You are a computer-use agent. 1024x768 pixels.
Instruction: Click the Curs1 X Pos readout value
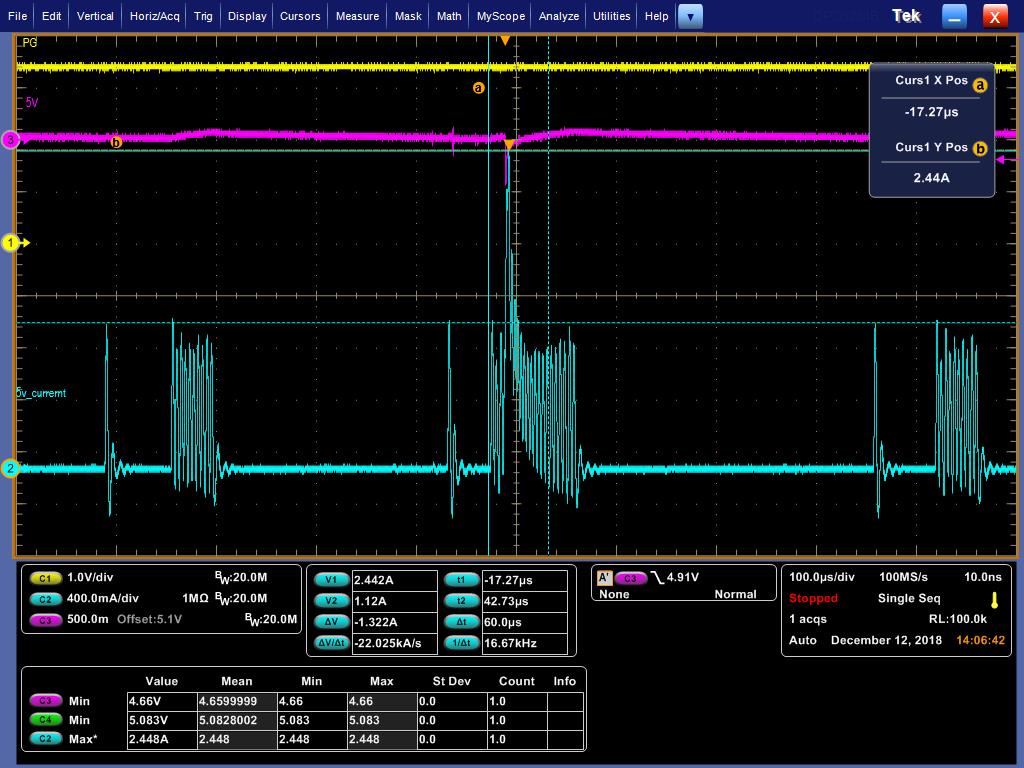click(x=931, y=113)
